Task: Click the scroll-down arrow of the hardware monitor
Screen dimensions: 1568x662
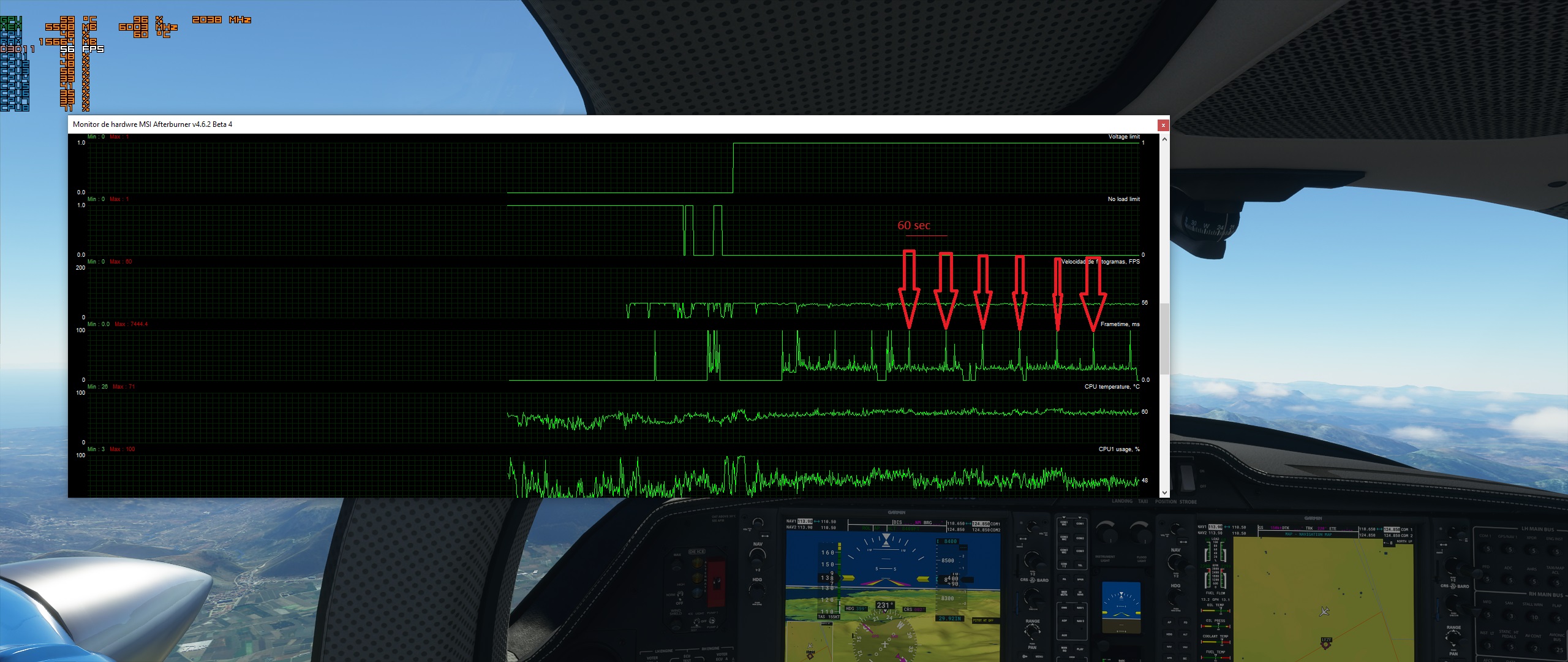Action: coord(1164,492)
